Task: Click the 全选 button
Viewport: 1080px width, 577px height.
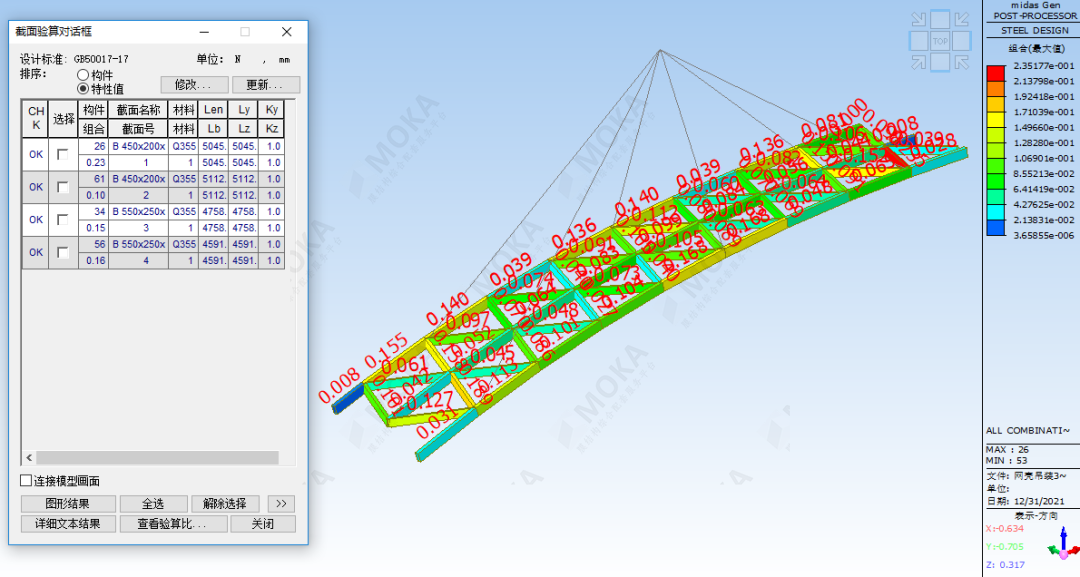Action: click(x=152, y=504)
